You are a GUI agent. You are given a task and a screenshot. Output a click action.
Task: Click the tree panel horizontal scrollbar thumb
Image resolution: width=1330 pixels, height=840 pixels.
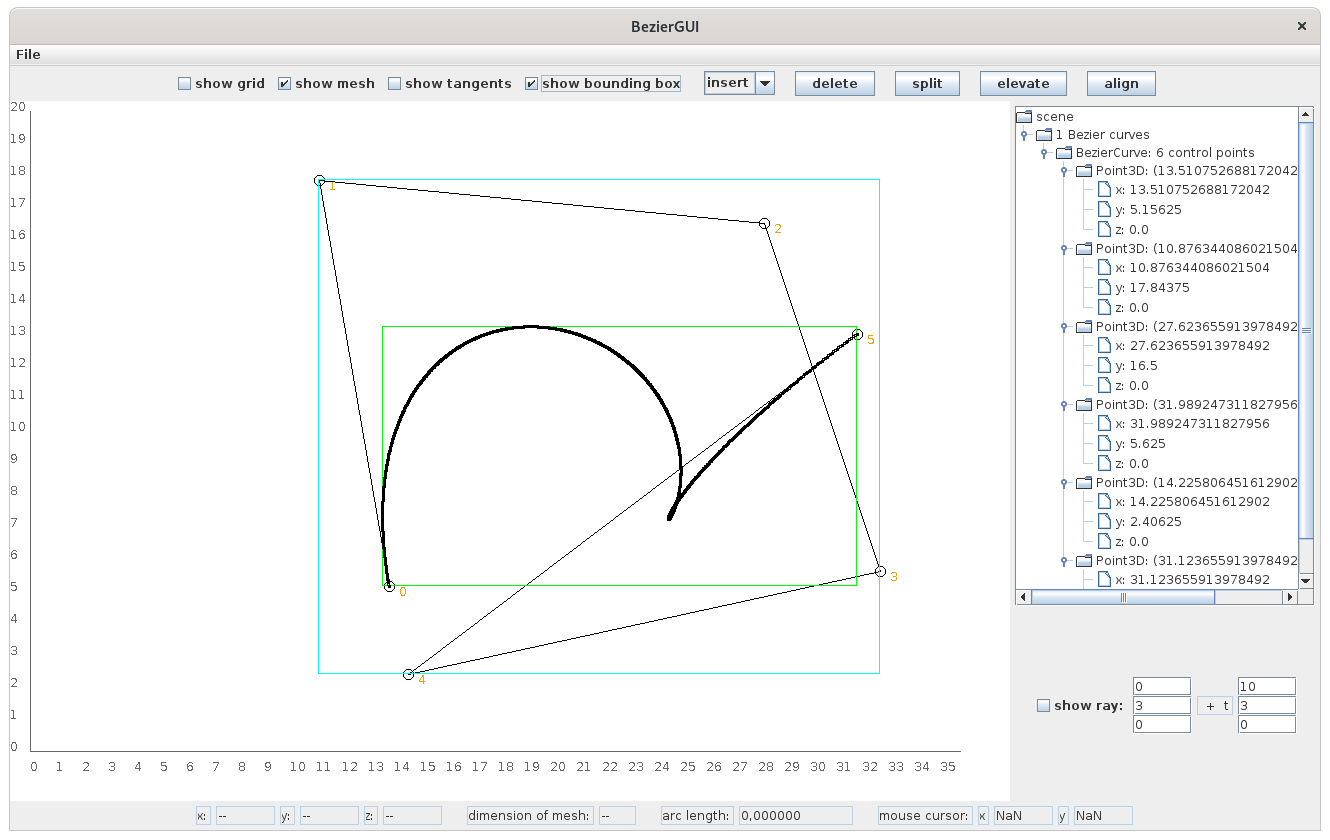1122,597
